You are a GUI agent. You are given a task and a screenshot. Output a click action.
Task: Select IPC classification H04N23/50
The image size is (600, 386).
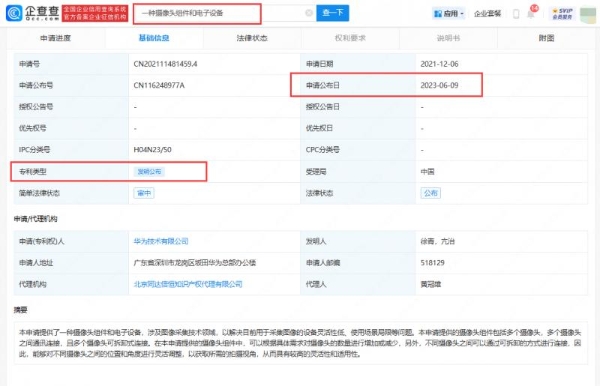(152, 150)
